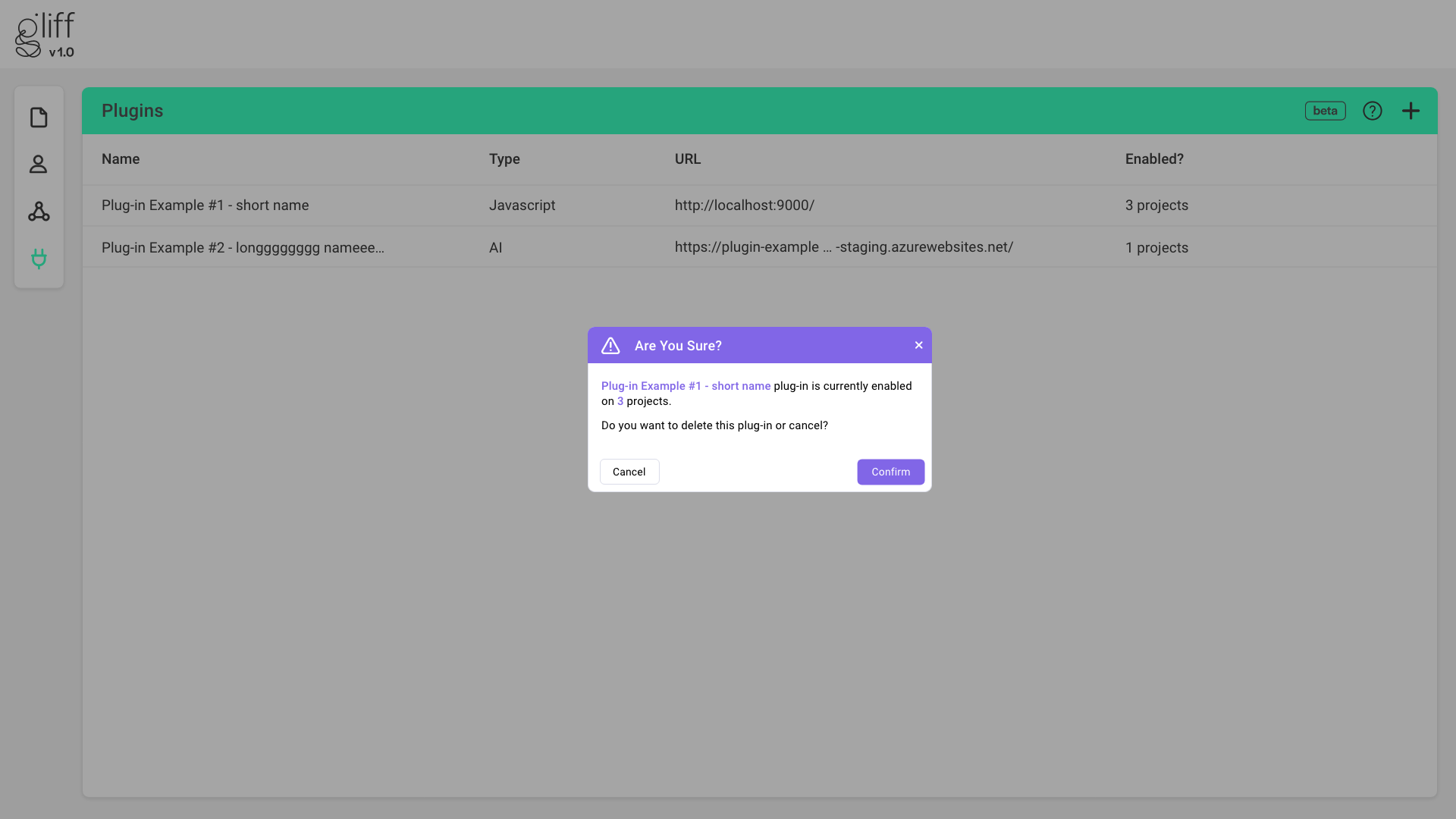Click the azurewebsites.net plugin URL

(844, 247)
